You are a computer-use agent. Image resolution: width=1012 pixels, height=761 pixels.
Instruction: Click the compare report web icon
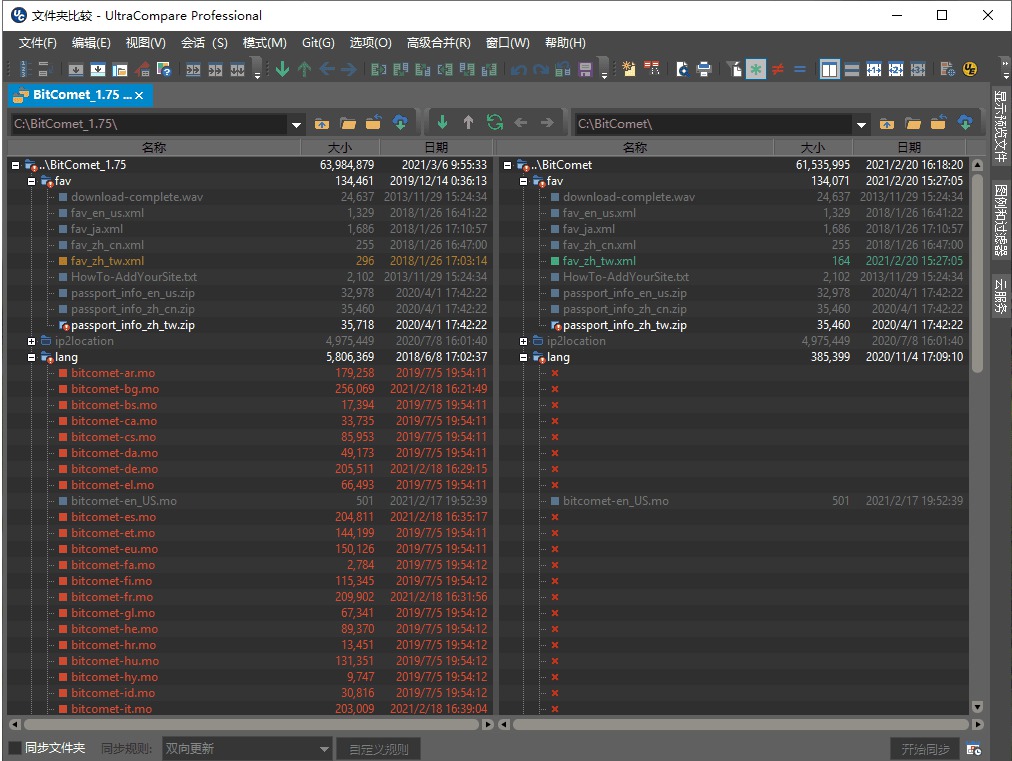click(947, 69)
